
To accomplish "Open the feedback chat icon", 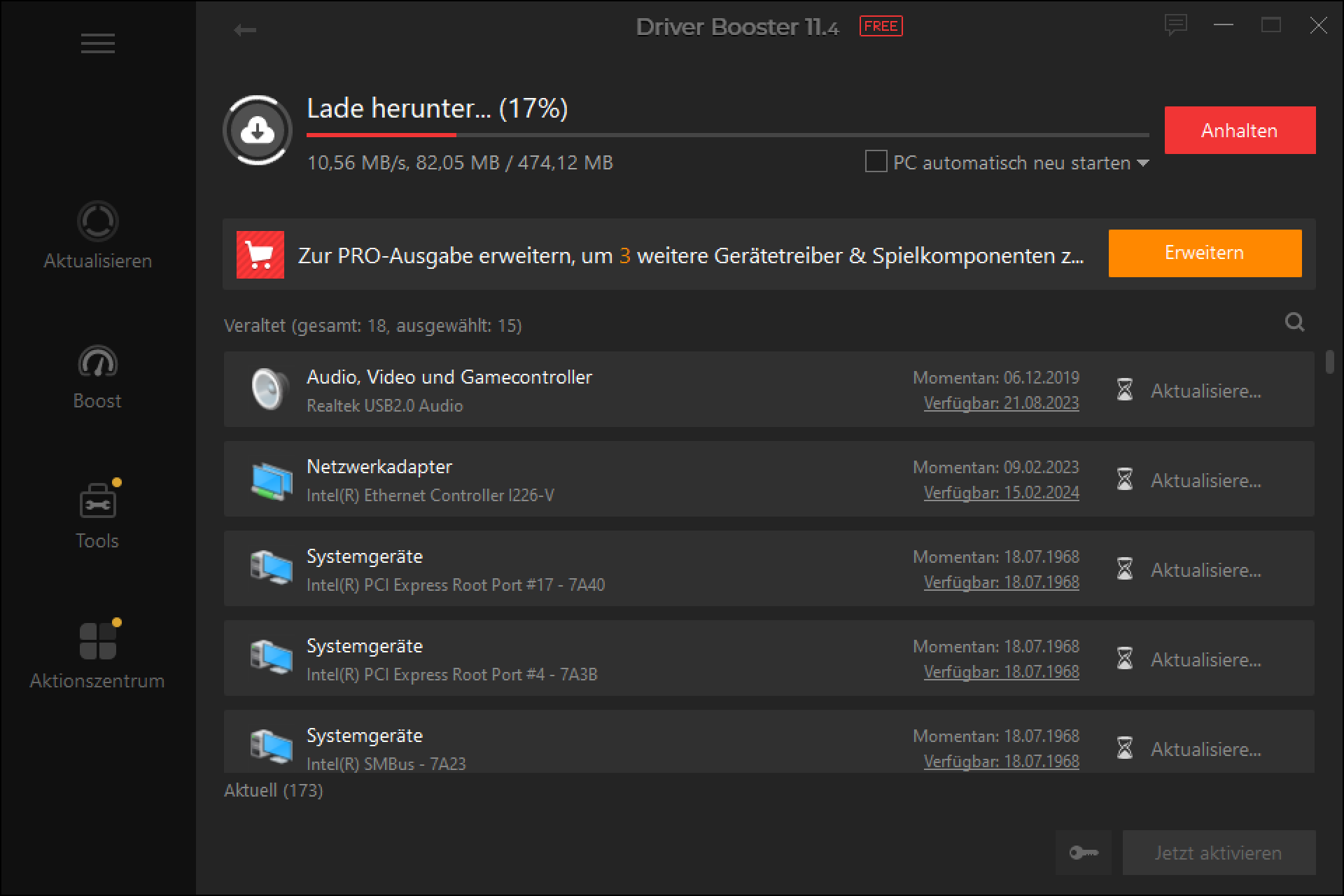I will click(x=1175, y=26).
